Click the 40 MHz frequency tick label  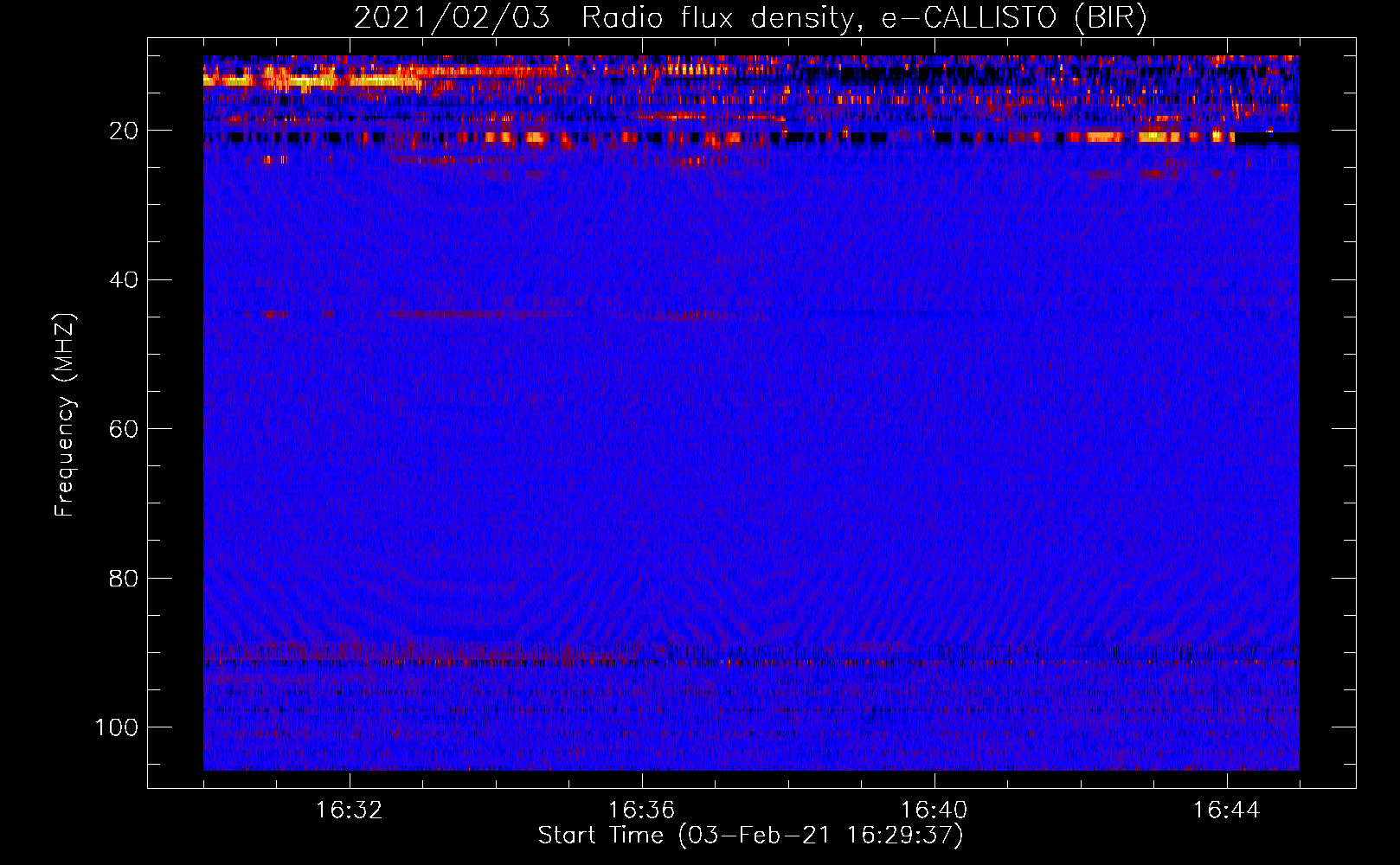pos(124,279)
